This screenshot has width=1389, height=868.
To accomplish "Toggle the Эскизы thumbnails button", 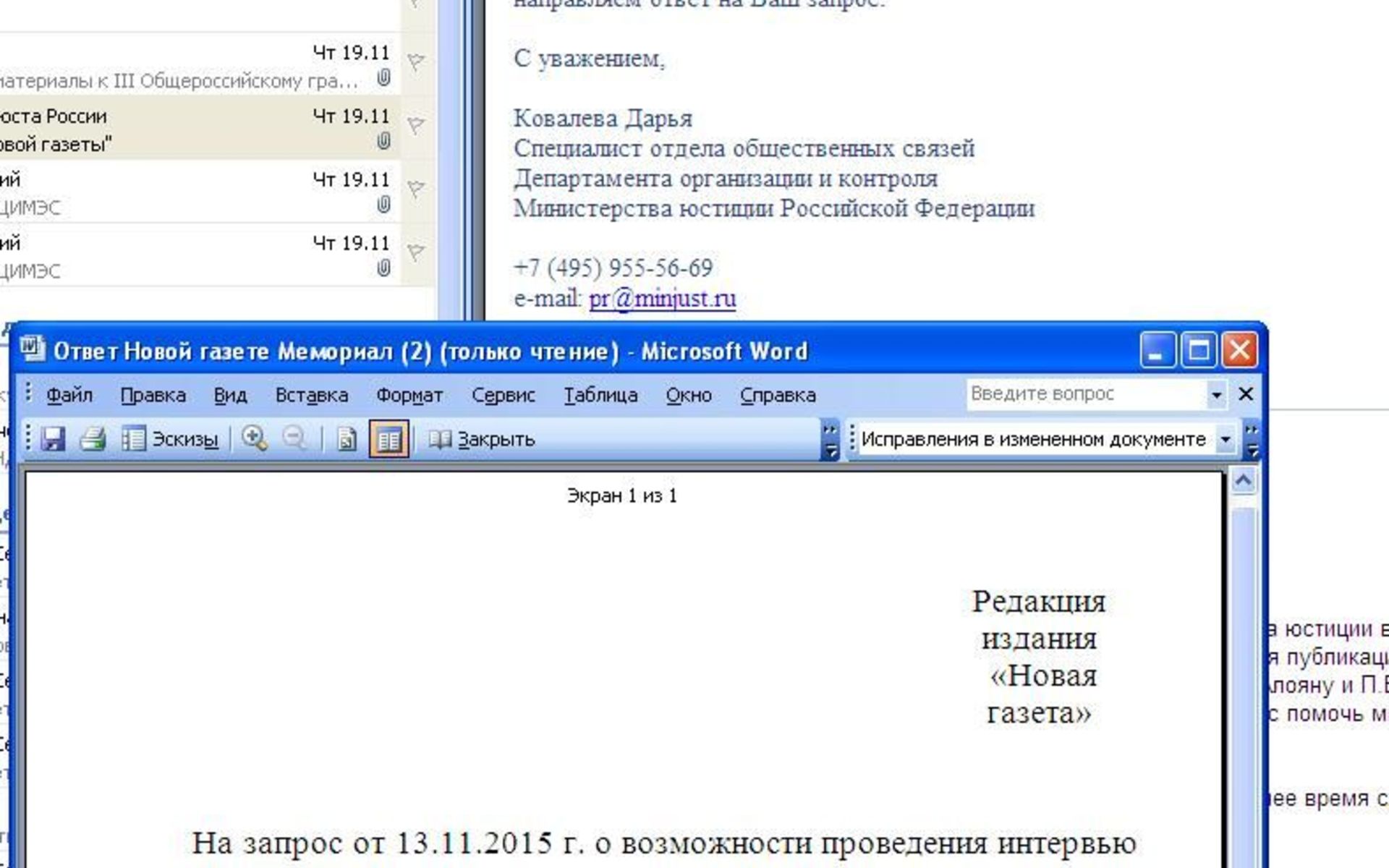I will click(169, 439).
